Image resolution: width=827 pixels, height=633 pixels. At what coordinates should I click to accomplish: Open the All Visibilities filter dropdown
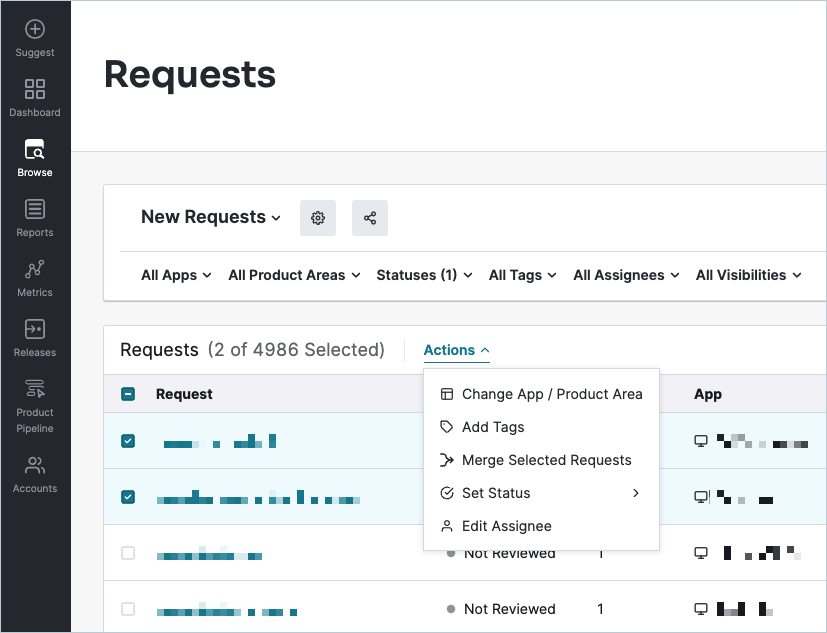coord(748,275)
